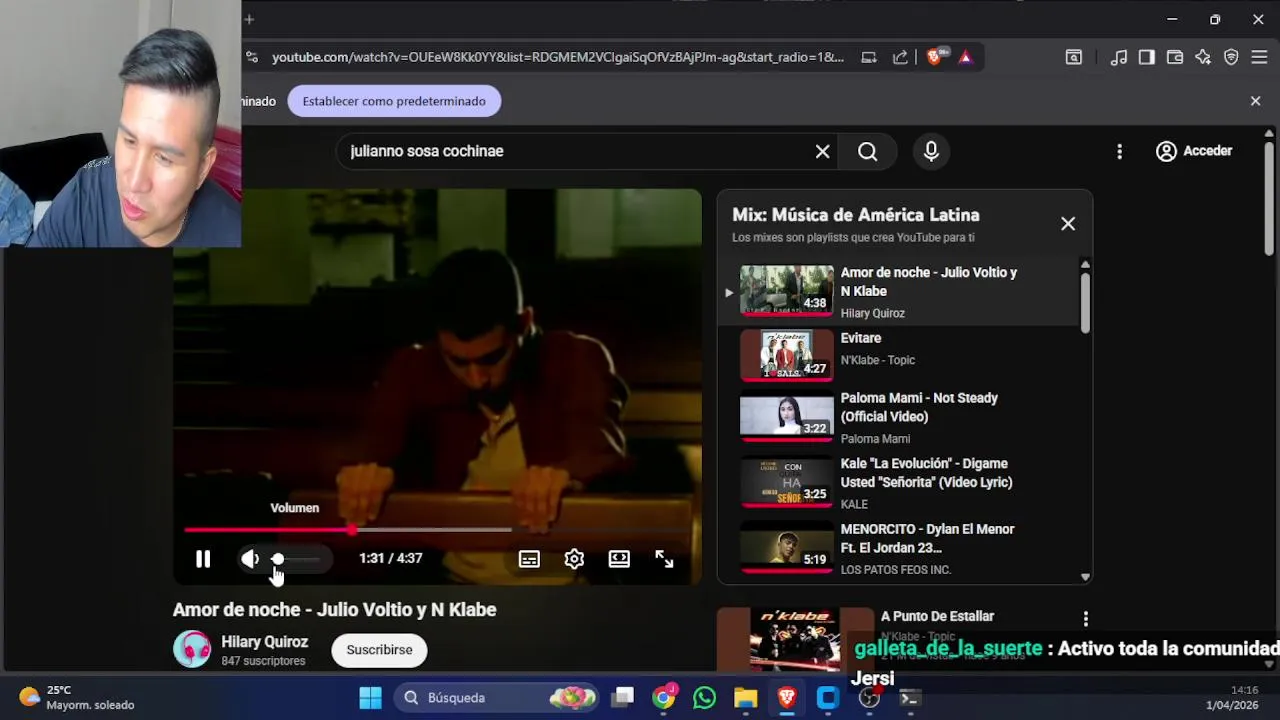Click Establecer como predeterminado button

394,101
